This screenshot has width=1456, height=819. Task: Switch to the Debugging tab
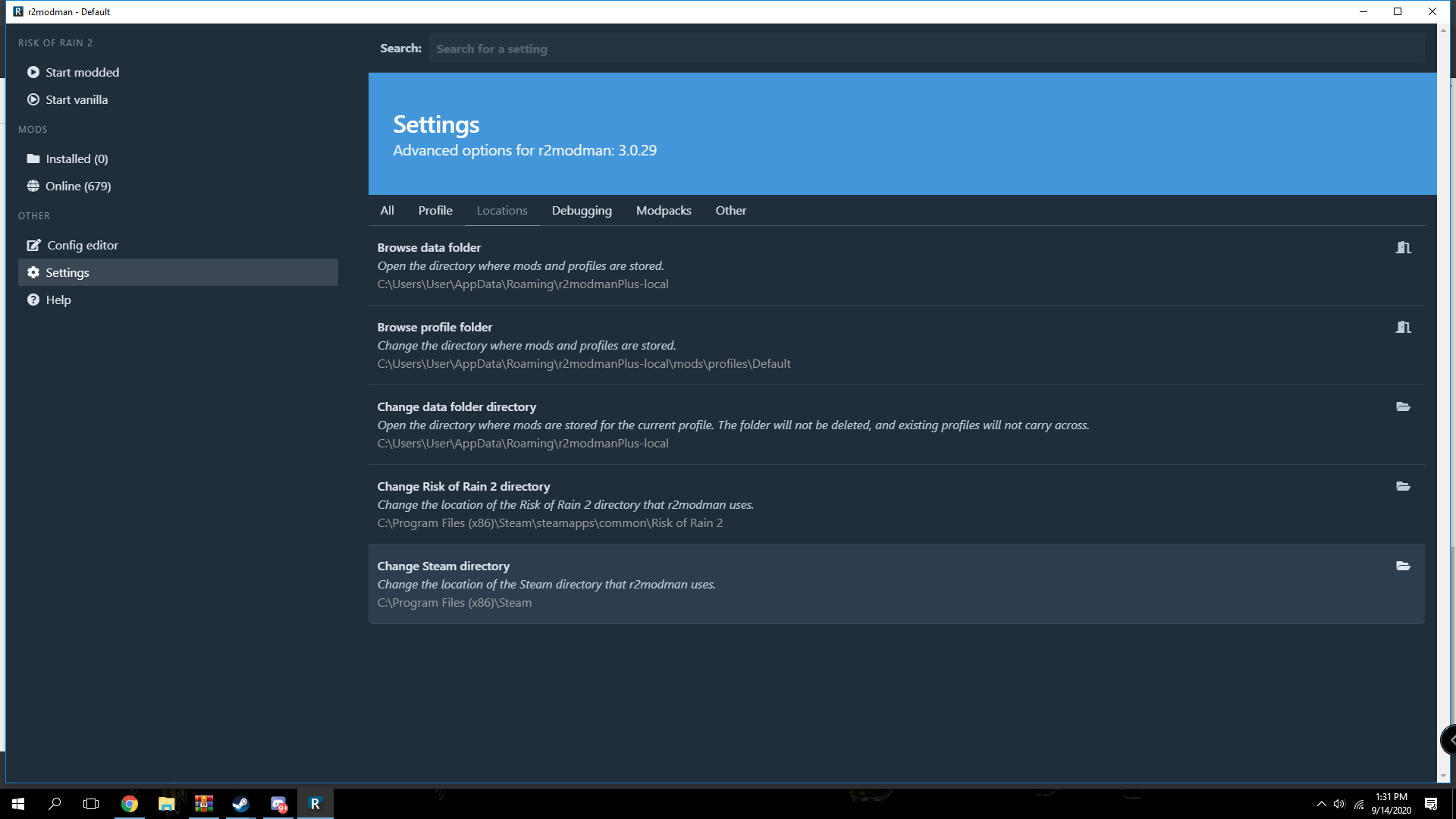pos(581,210)
